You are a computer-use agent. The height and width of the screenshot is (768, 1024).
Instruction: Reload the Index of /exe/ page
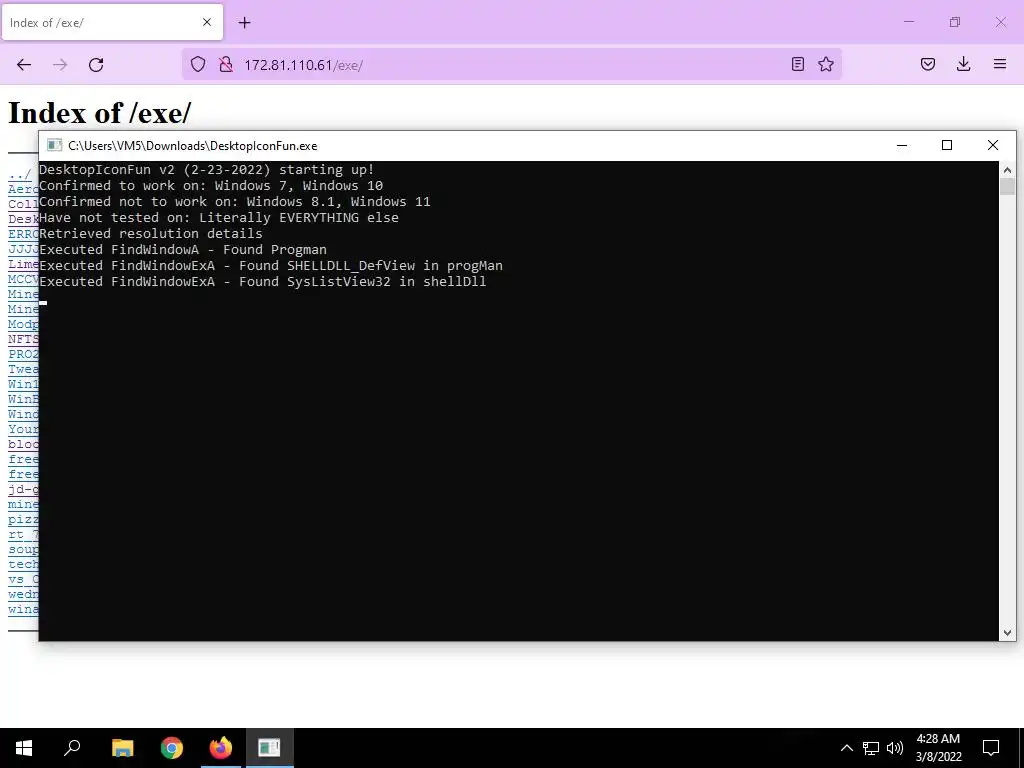pos(96,64)
